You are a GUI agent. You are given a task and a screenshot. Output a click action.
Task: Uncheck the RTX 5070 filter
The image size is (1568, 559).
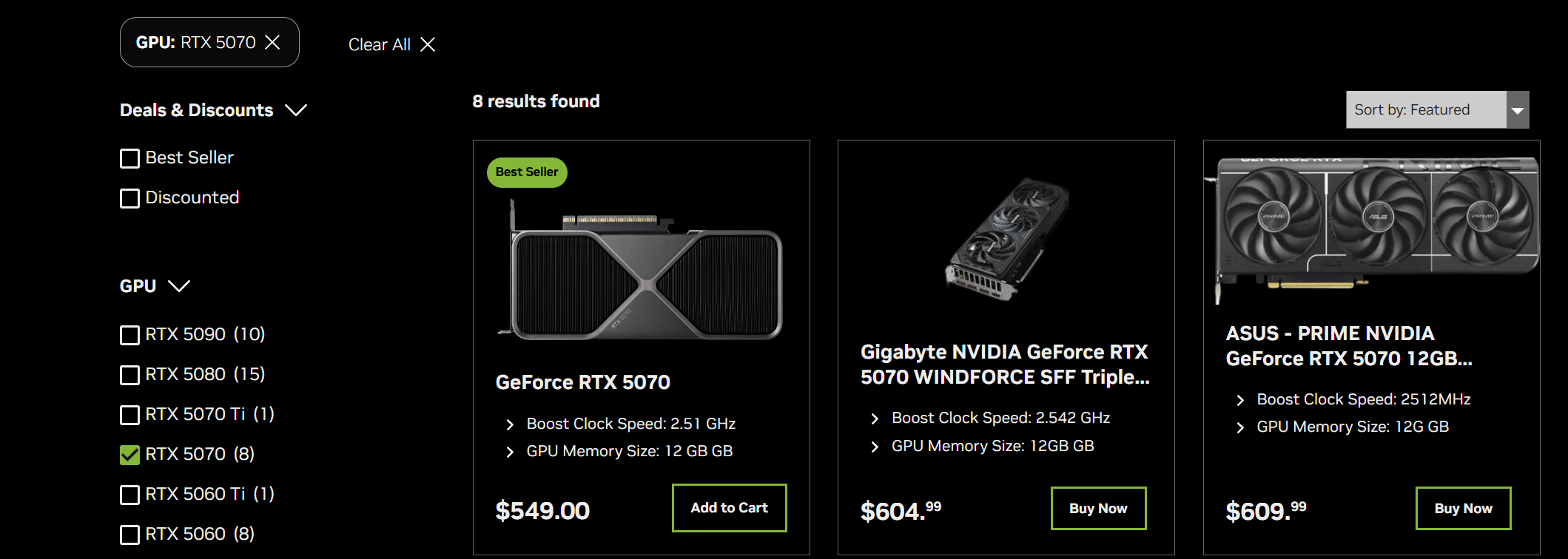[x=129, y=455]
